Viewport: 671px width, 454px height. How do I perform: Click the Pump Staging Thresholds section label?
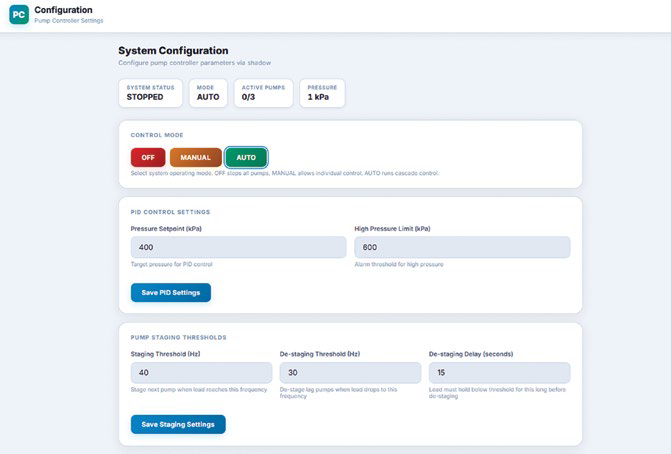(178, 338)
